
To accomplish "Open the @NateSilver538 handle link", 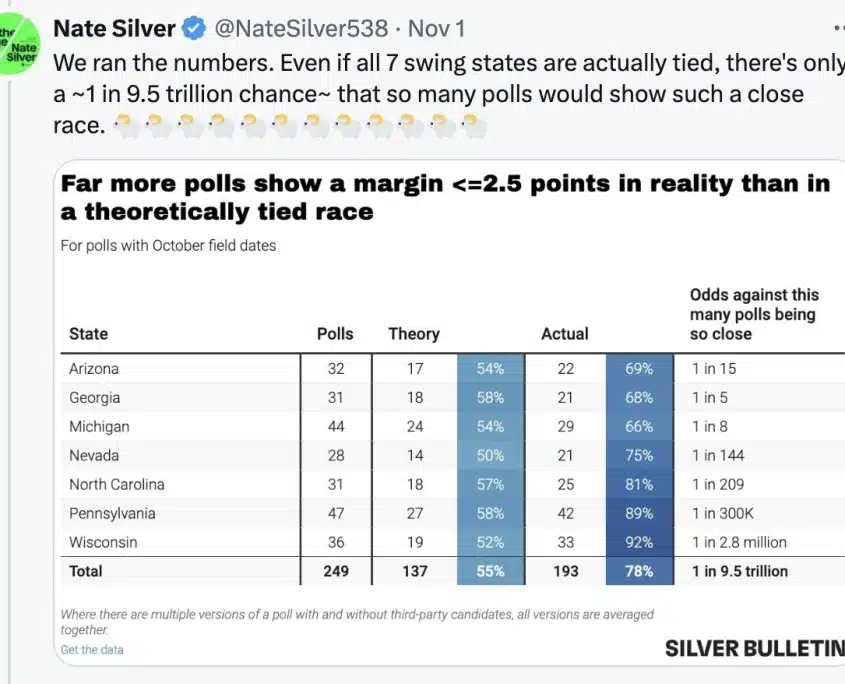I will pos(301,29).
